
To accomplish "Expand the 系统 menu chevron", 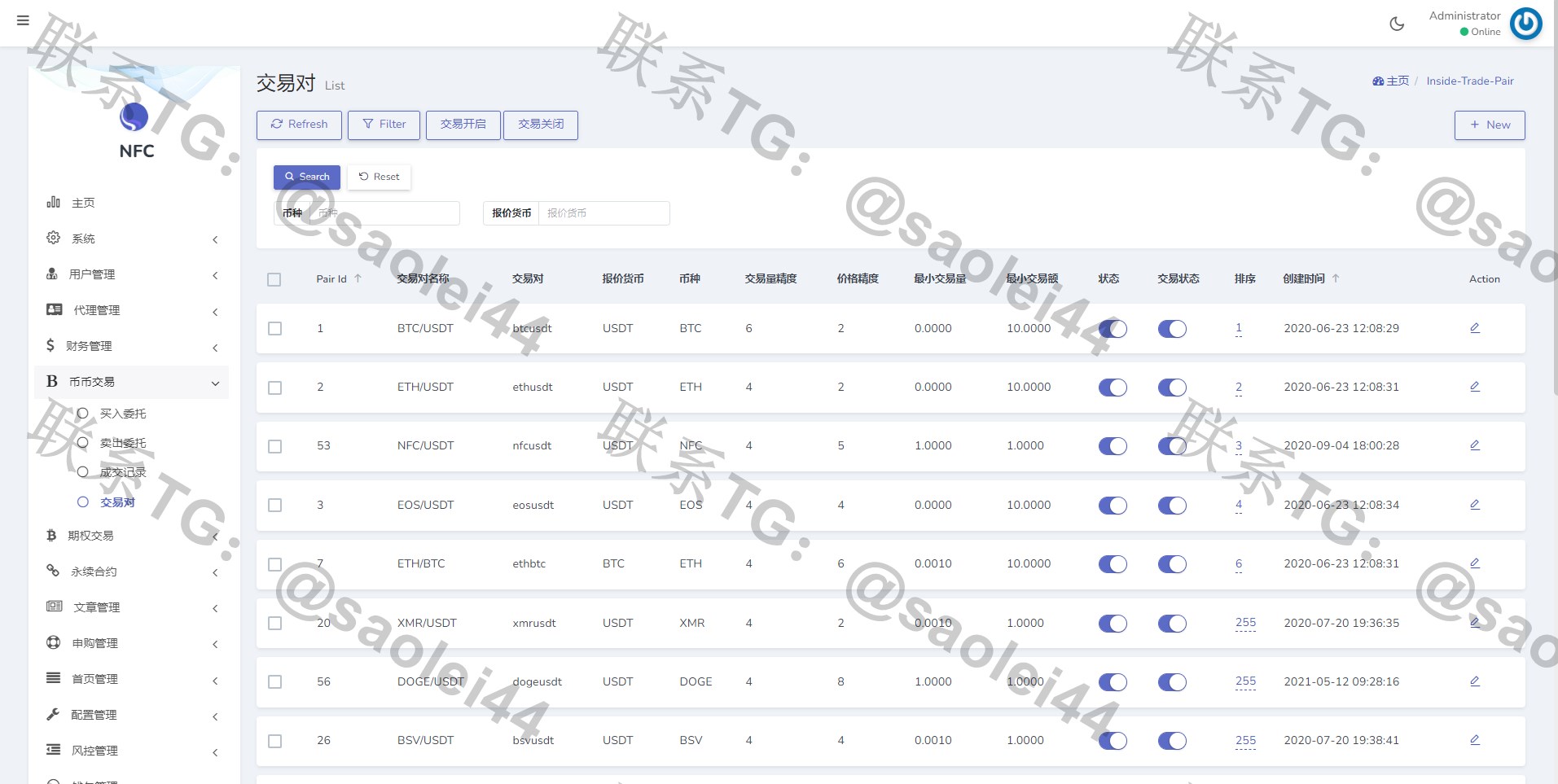I will pos(215,239).
